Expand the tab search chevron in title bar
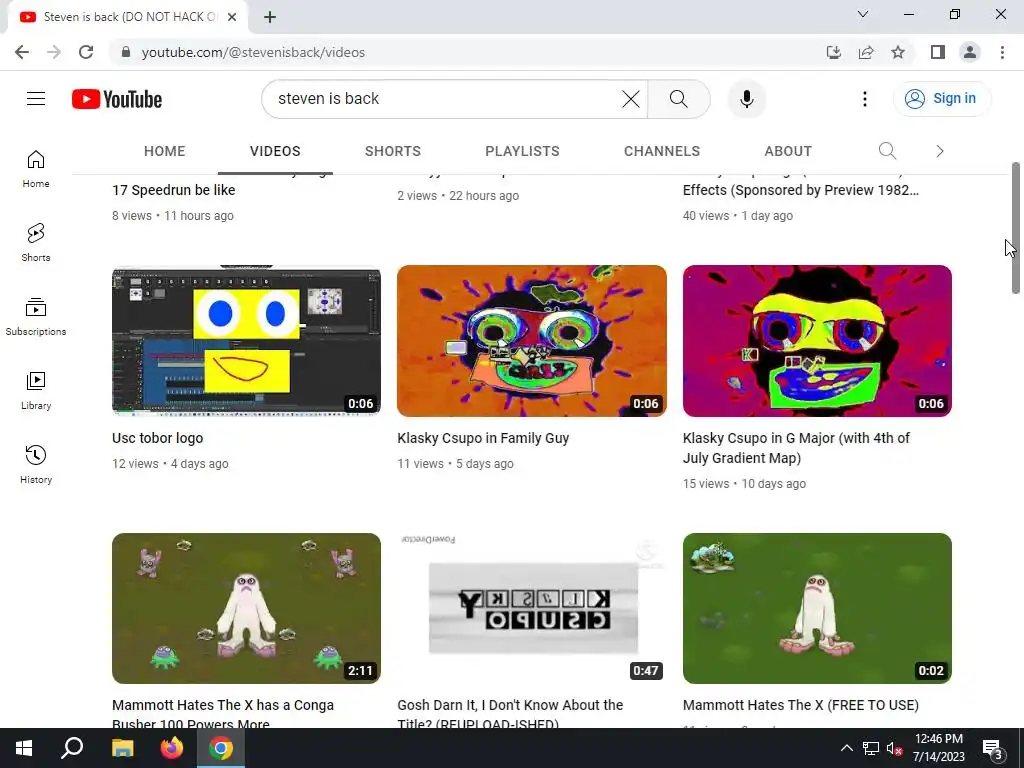Screen dimensions: 1024x768 point(863,14)
